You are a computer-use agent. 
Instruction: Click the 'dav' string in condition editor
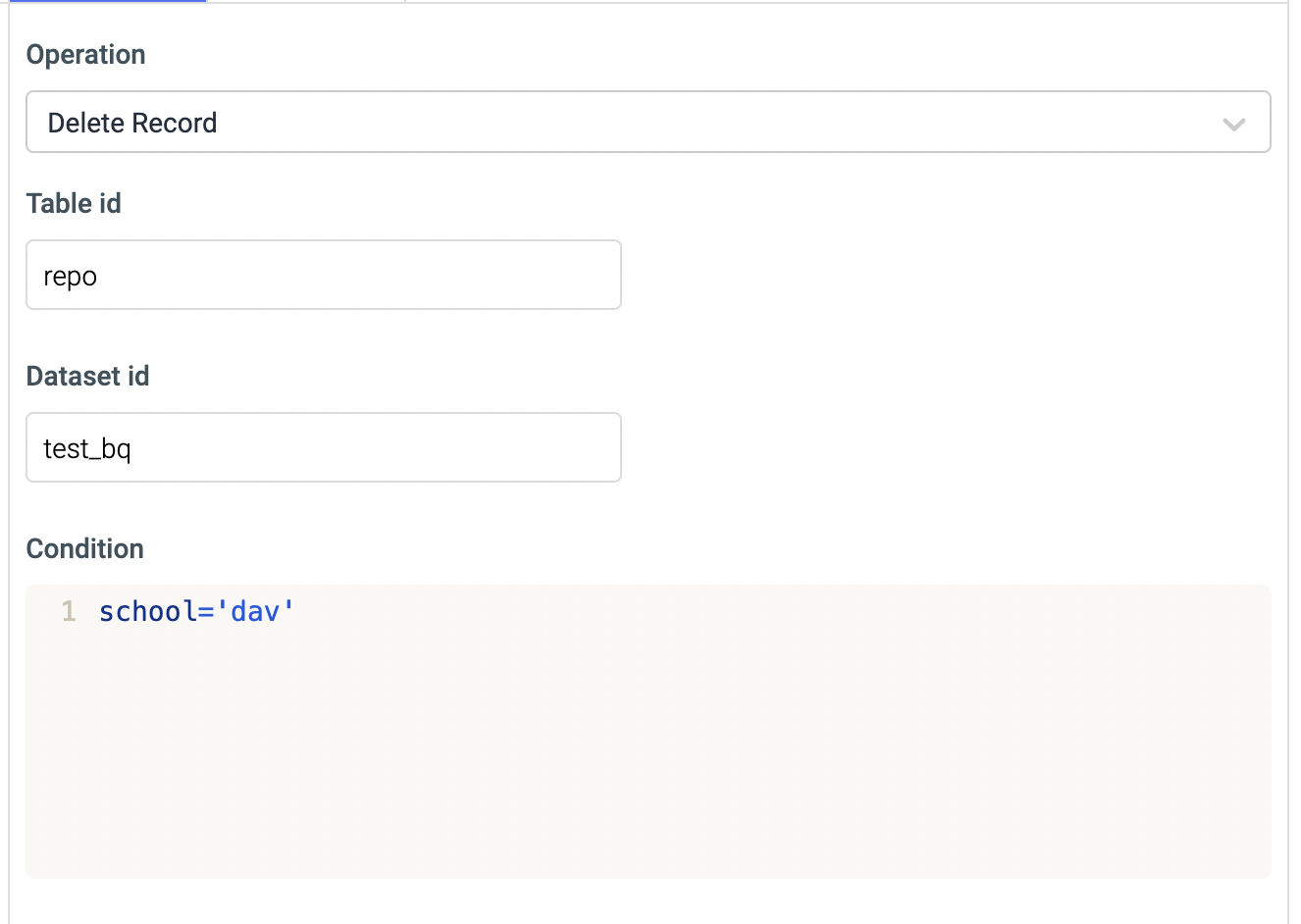(x=256, y=612)
